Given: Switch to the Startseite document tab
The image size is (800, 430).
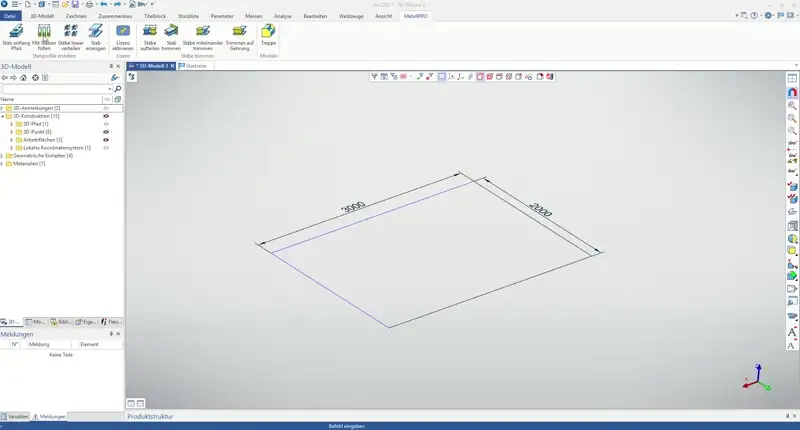Looking at the screenshot, I should point(195,66).
